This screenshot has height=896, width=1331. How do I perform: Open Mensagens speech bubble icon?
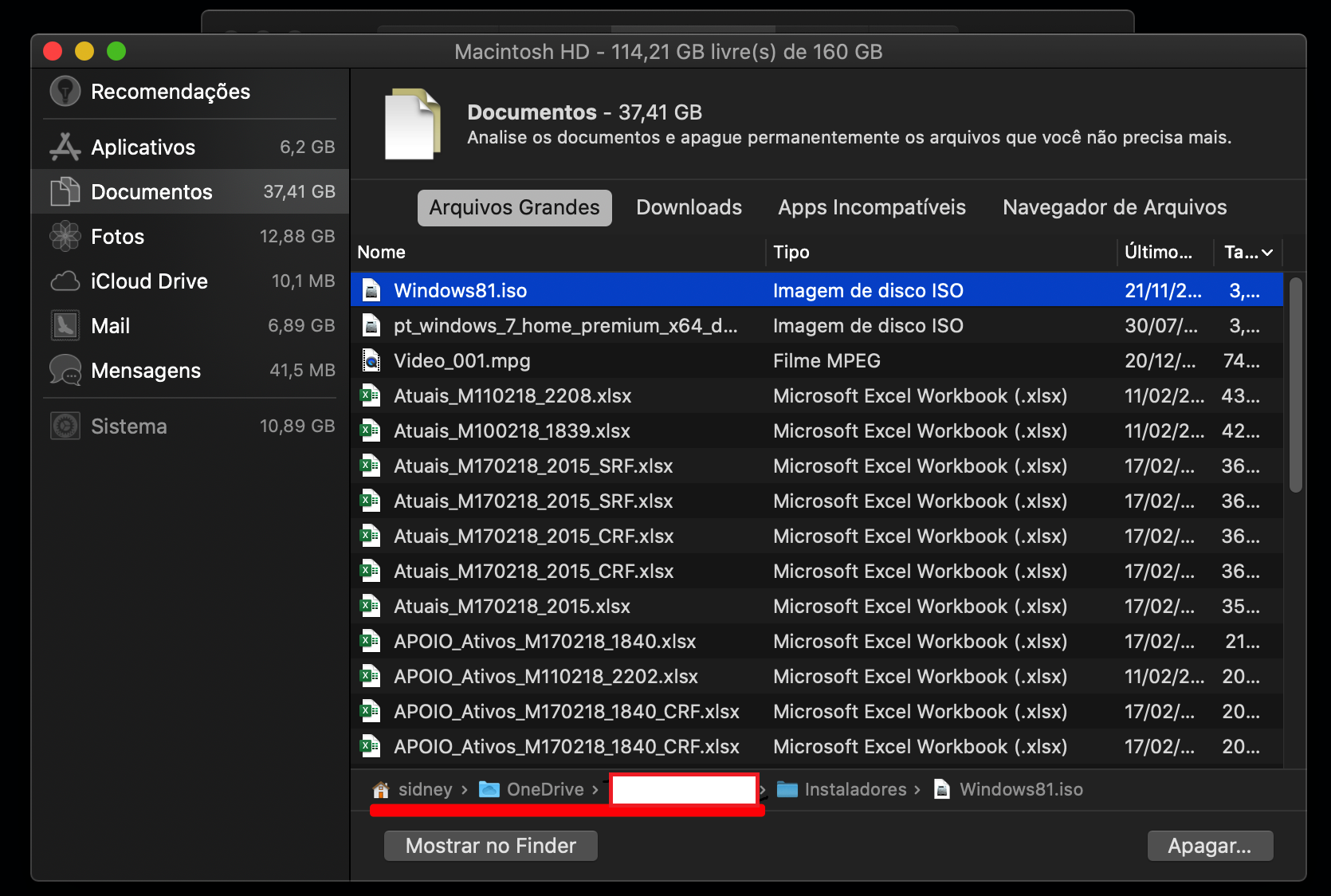(65, 371)
